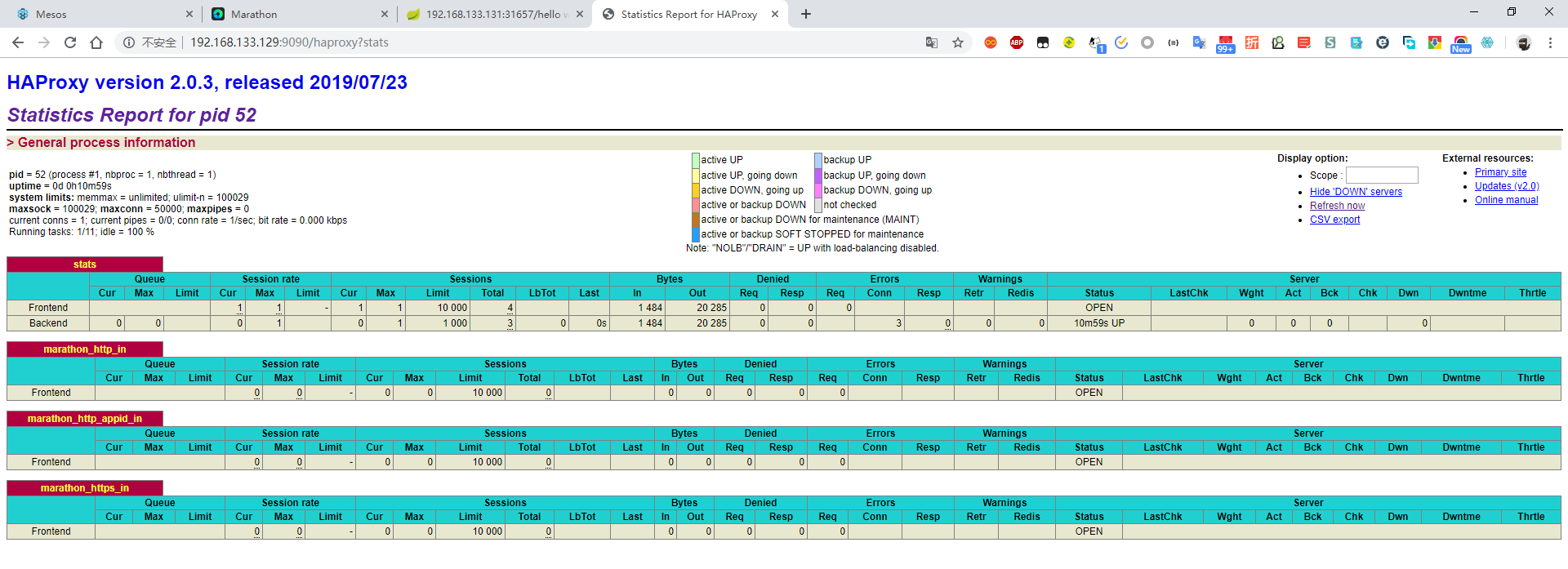Bookmark this page with the star icon
The image size is (1568, 569).
point(958,42)
